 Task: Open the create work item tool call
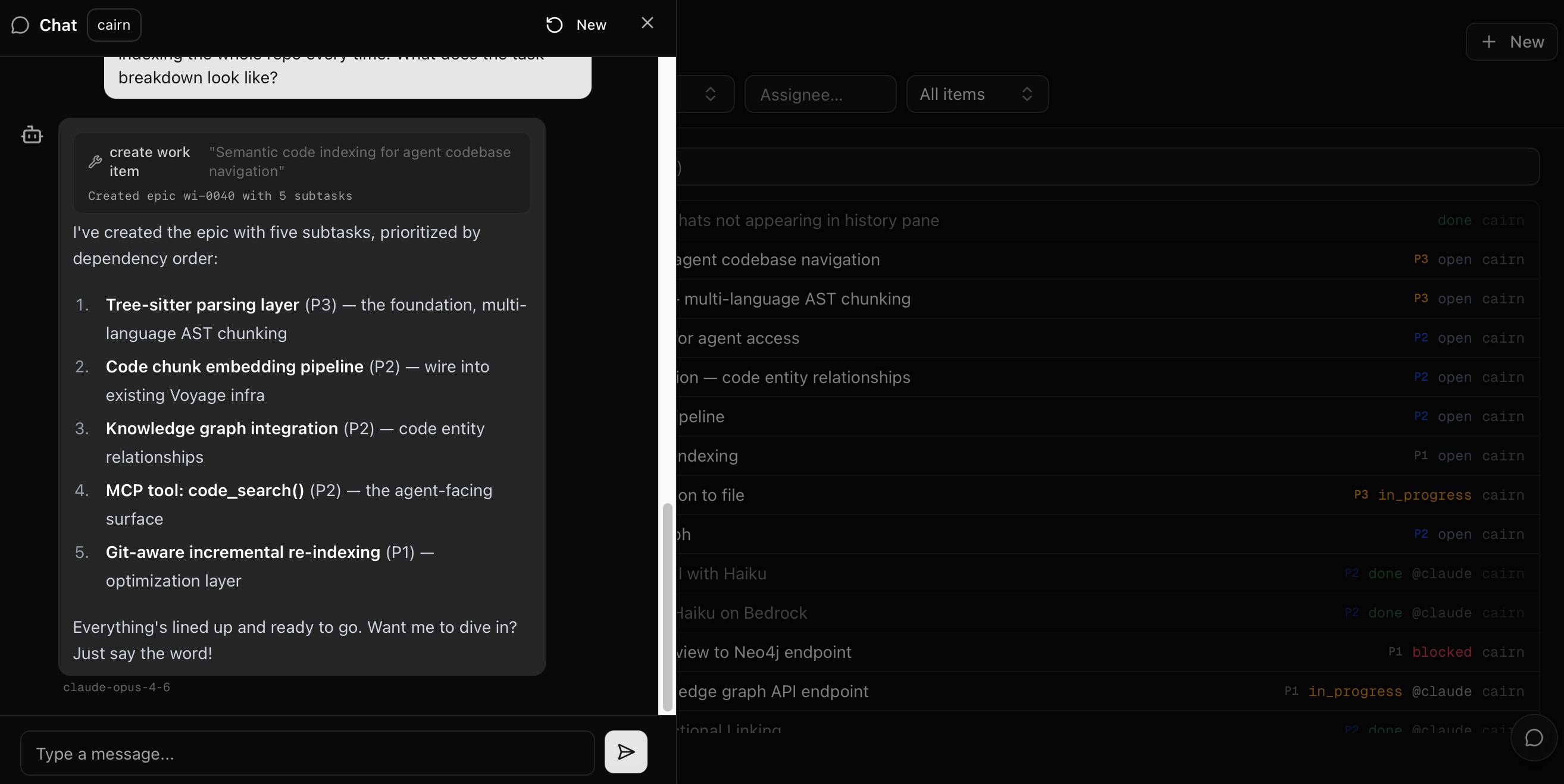coord(302,173)
